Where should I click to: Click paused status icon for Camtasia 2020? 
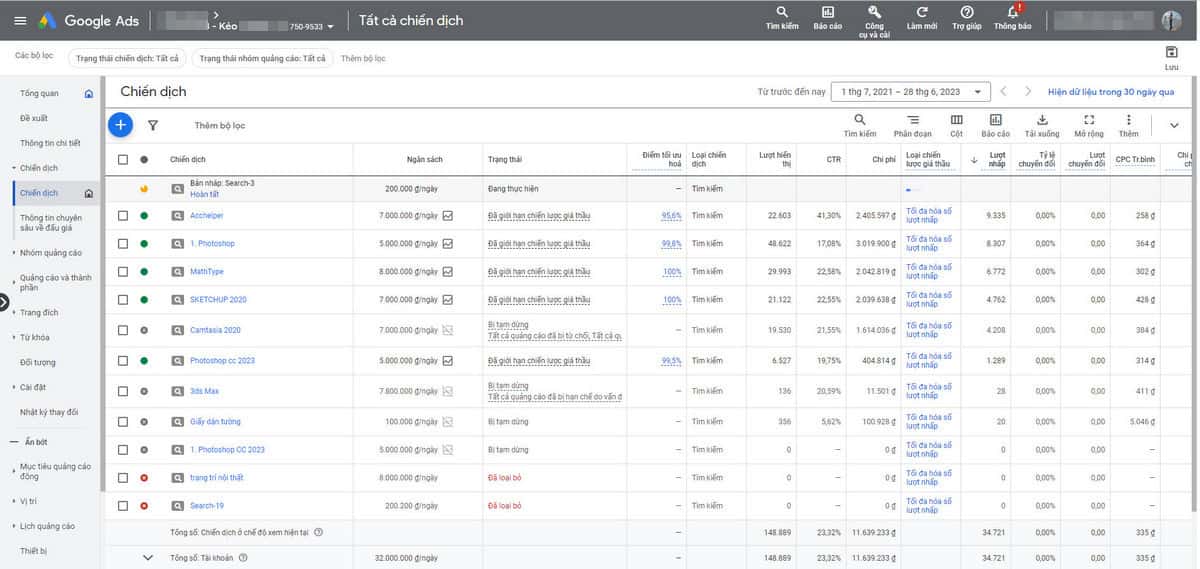tap(144, 330)
